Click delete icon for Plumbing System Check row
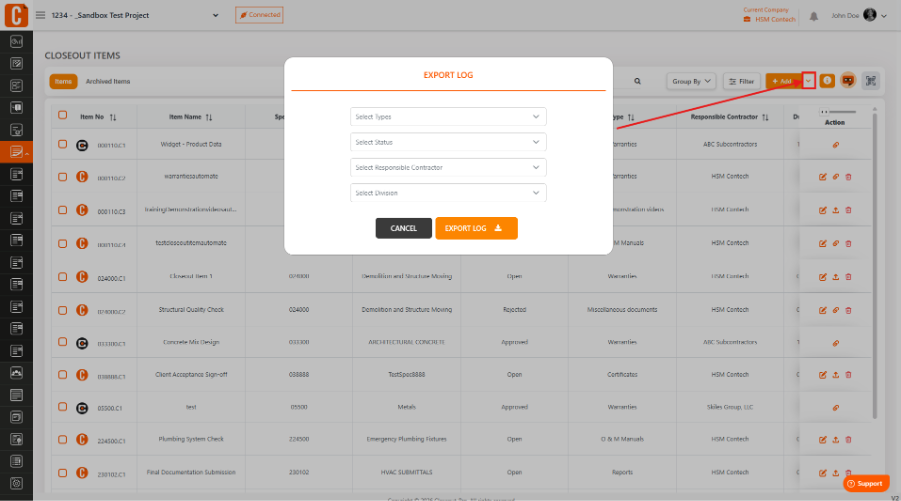901x501 pixels. (x=848, y=440)
